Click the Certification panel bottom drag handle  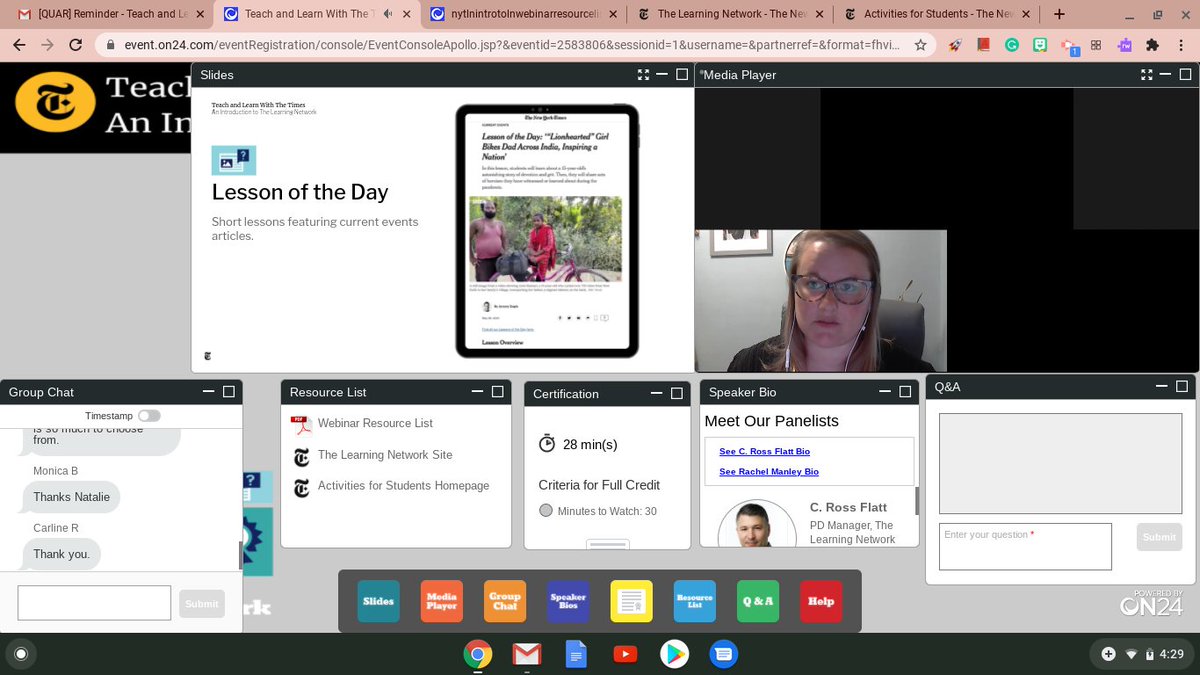click(x=608, y=544)
